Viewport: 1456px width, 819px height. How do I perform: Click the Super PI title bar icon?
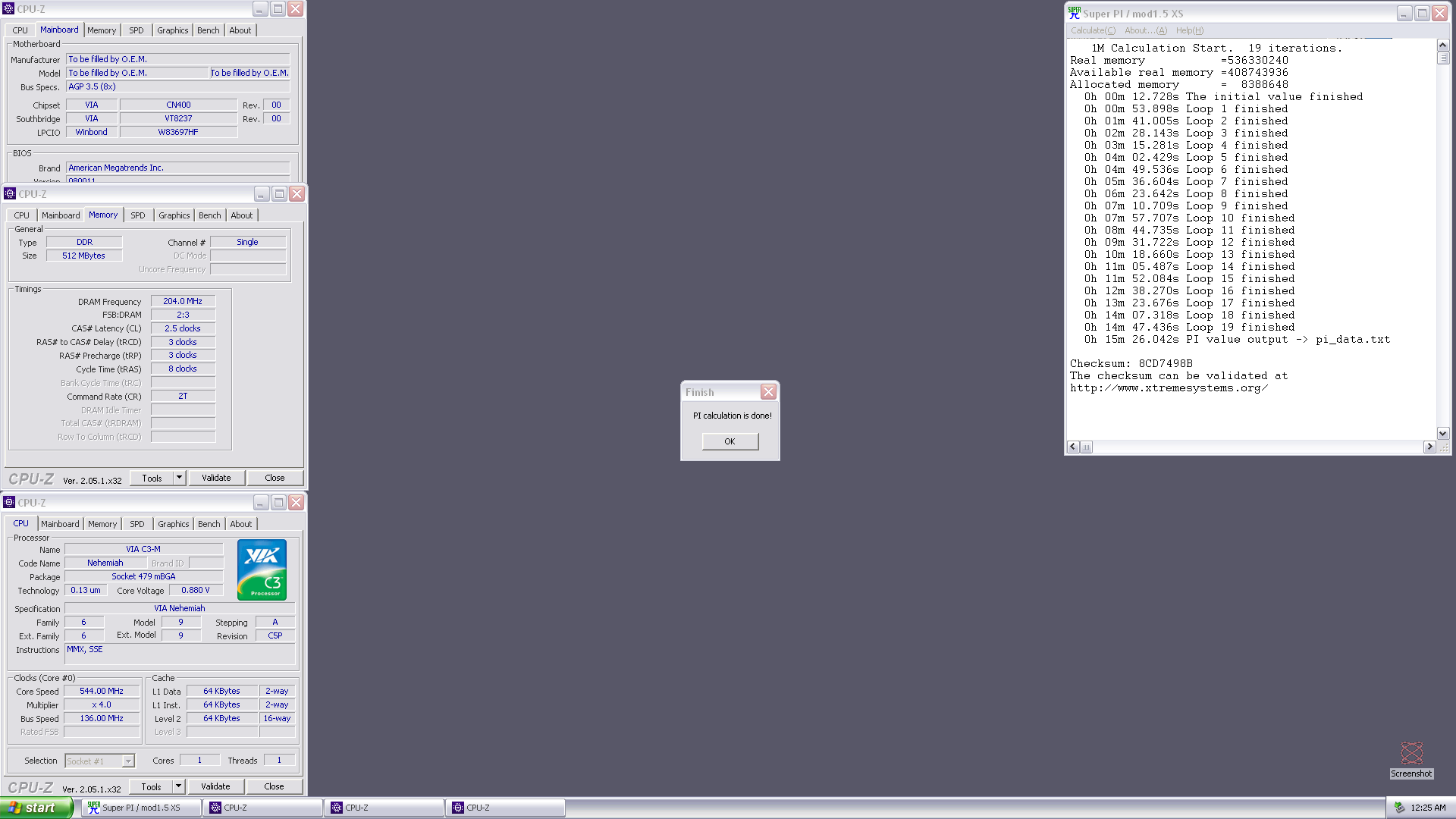(x=1074, y=13)
